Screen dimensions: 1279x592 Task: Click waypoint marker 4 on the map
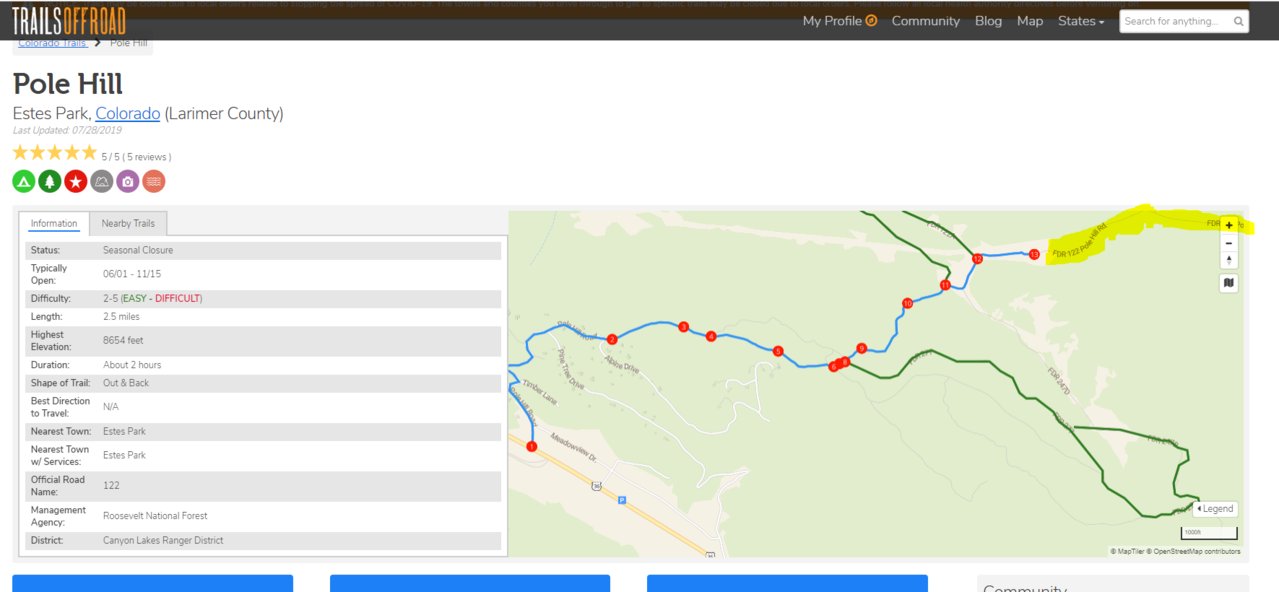[x=711, y=337]
